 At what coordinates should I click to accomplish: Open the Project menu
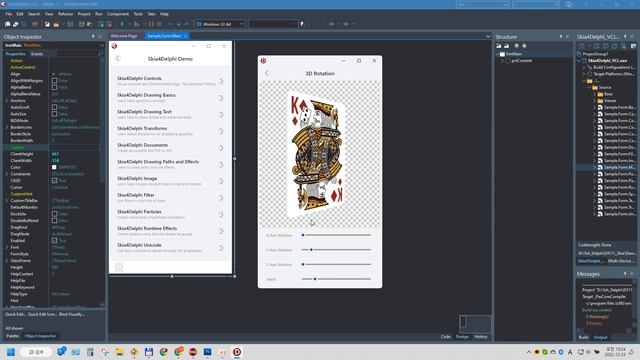click(84, 14)
